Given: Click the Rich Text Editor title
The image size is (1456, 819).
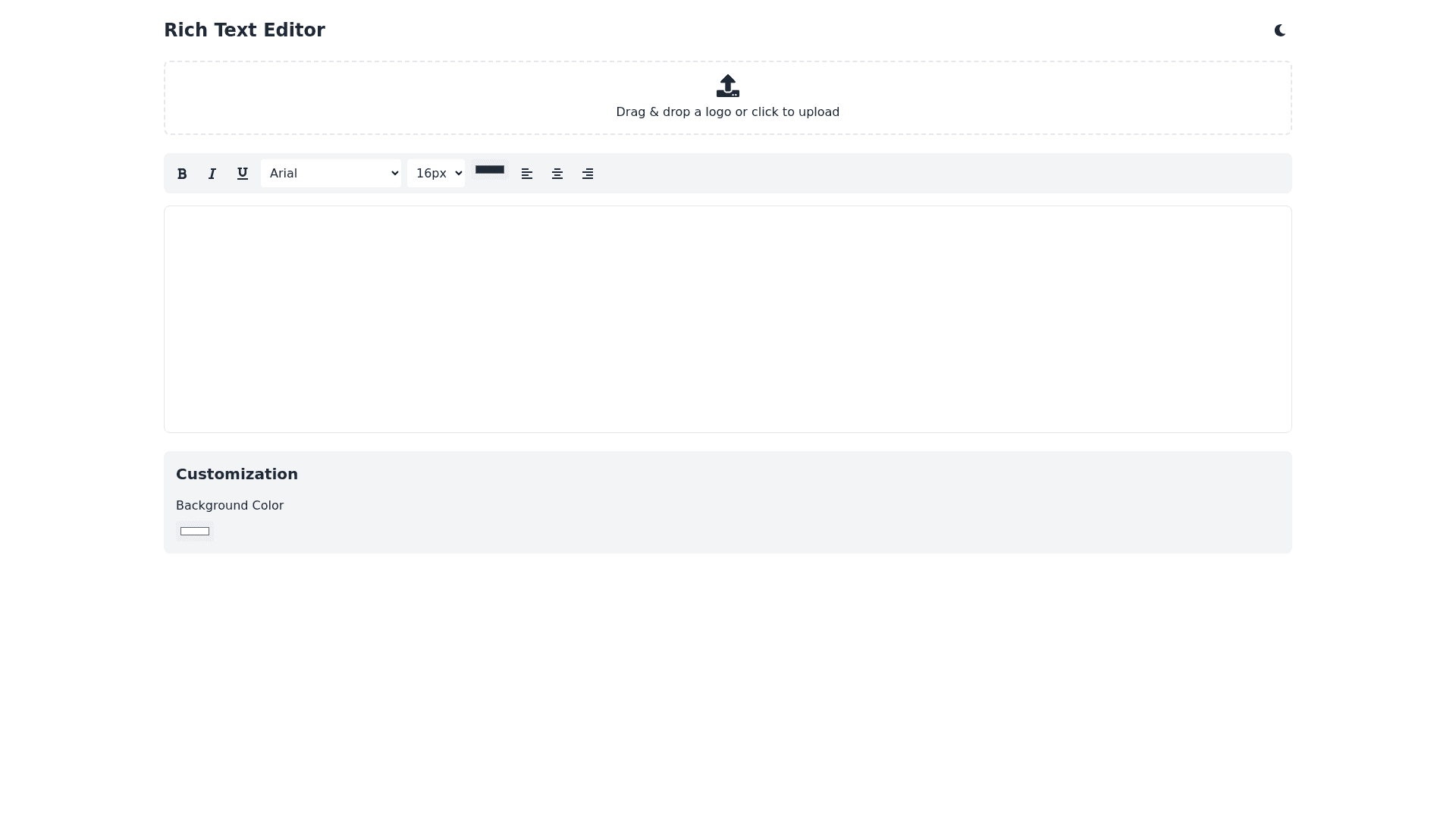Looking at the screenshot, I should coord(244,30).
